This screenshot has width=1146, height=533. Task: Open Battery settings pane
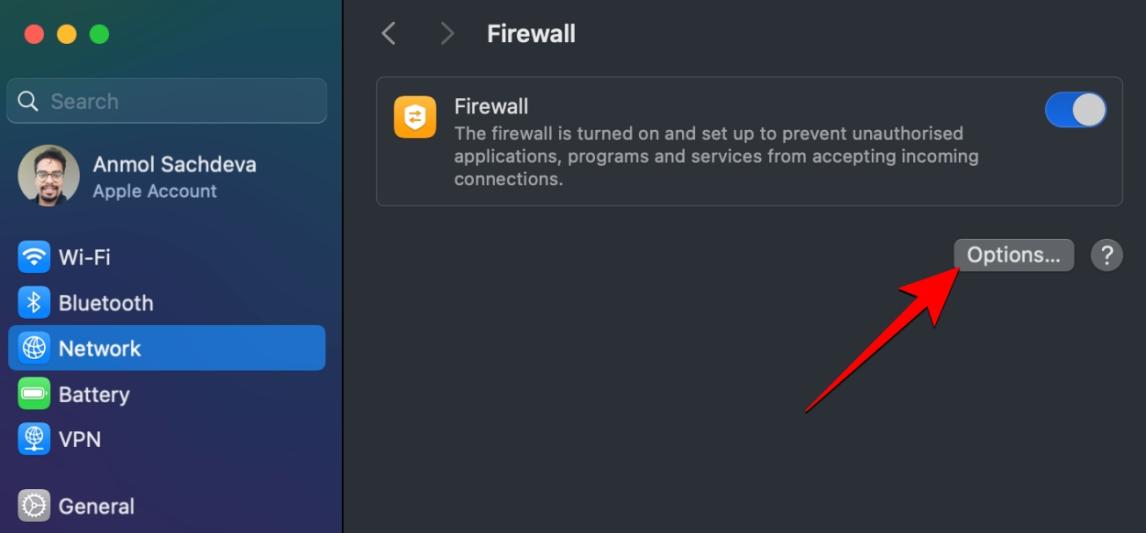(x=94, y=394)
